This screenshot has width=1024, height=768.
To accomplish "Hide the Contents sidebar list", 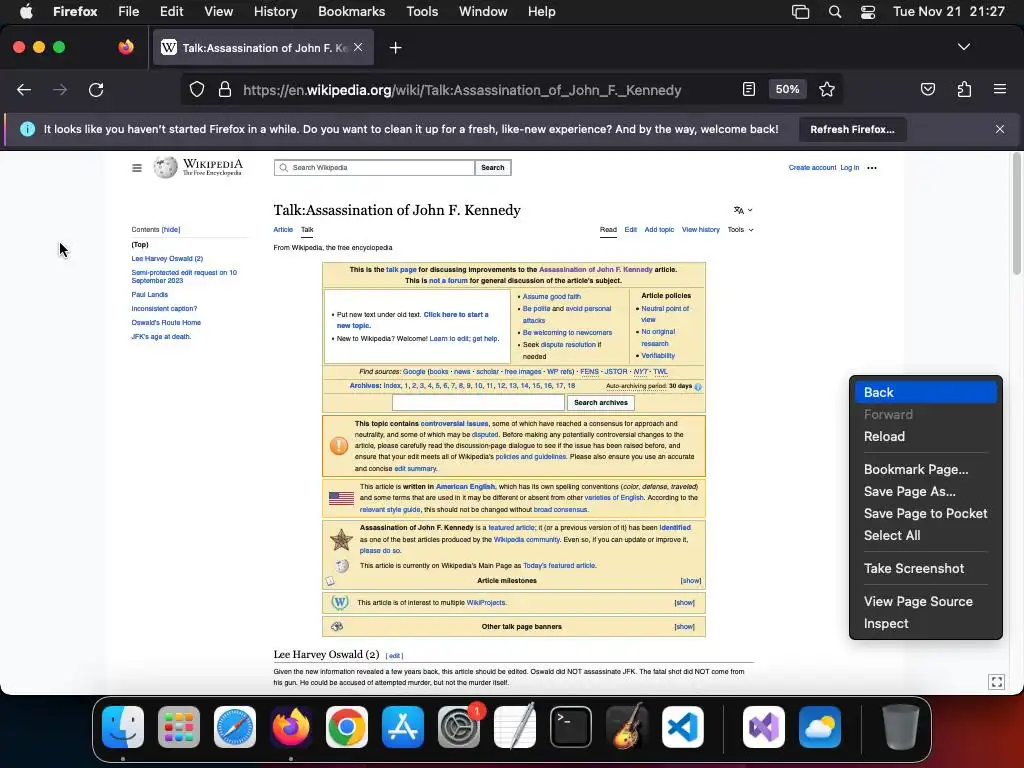I will [171, 230].
